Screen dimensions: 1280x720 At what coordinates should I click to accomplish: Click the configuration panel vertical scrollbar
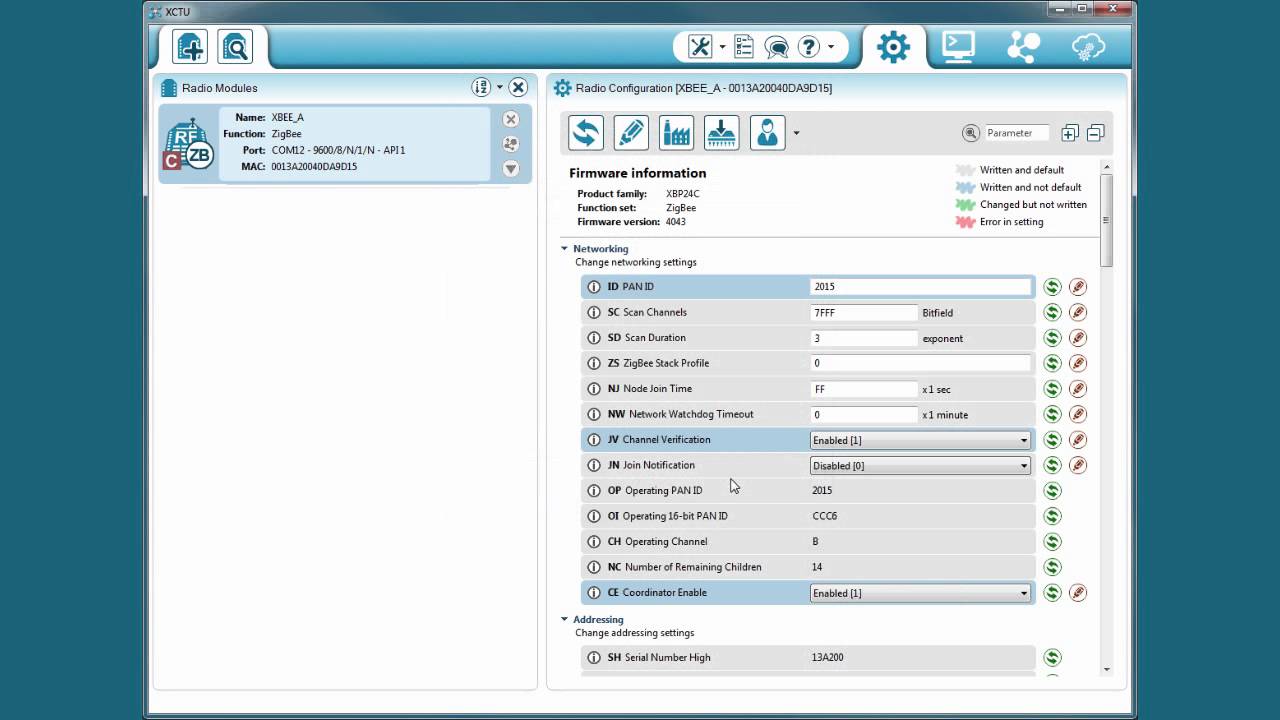1106,220
